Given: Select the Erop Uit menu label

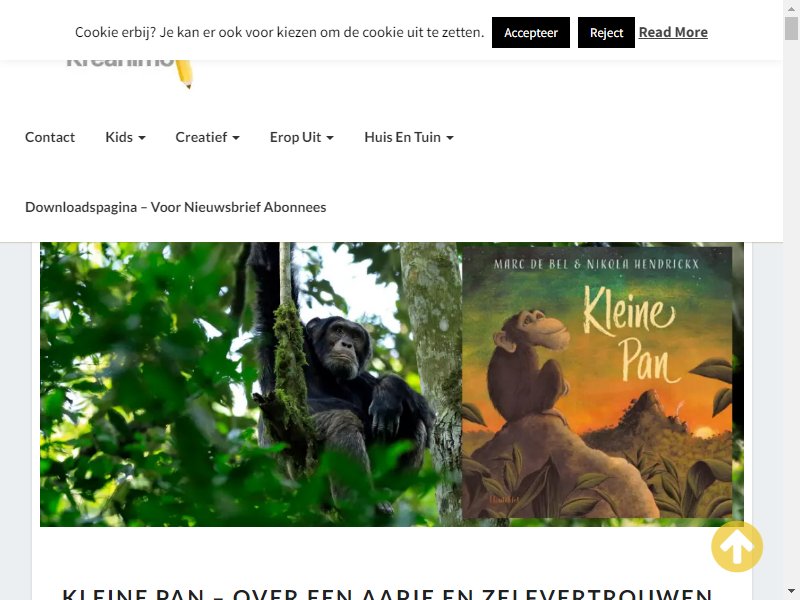Looking at the screenshot, I should (295, 137).
